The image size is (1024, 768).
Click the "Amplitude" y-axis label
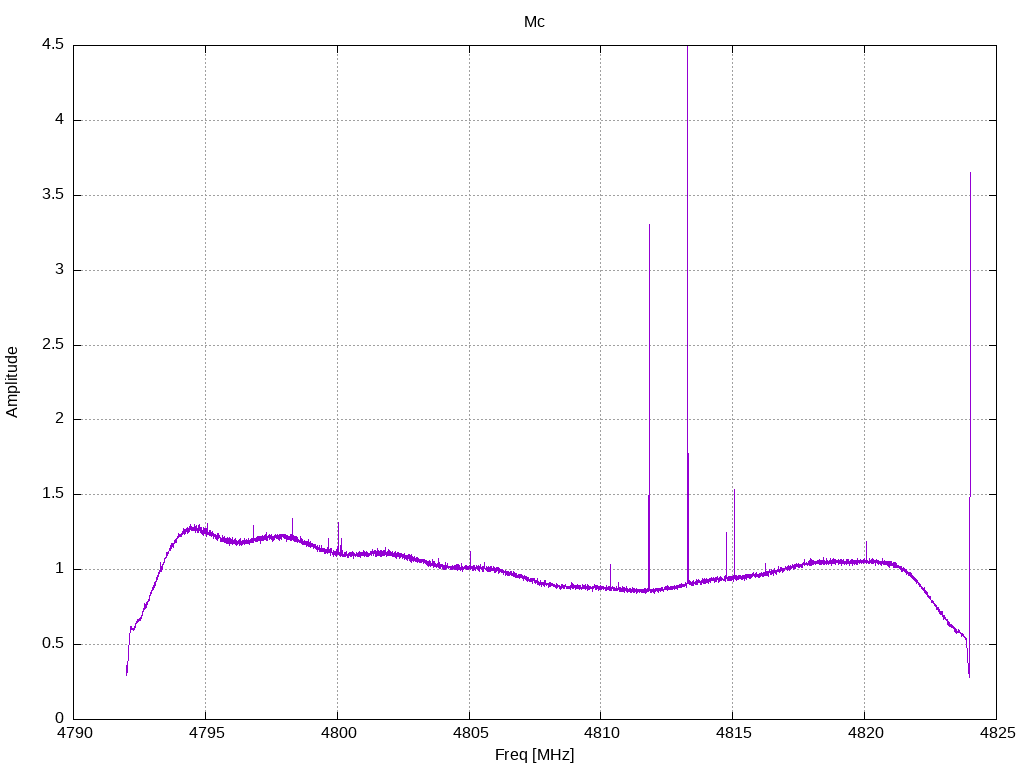(x=13, y=382)
